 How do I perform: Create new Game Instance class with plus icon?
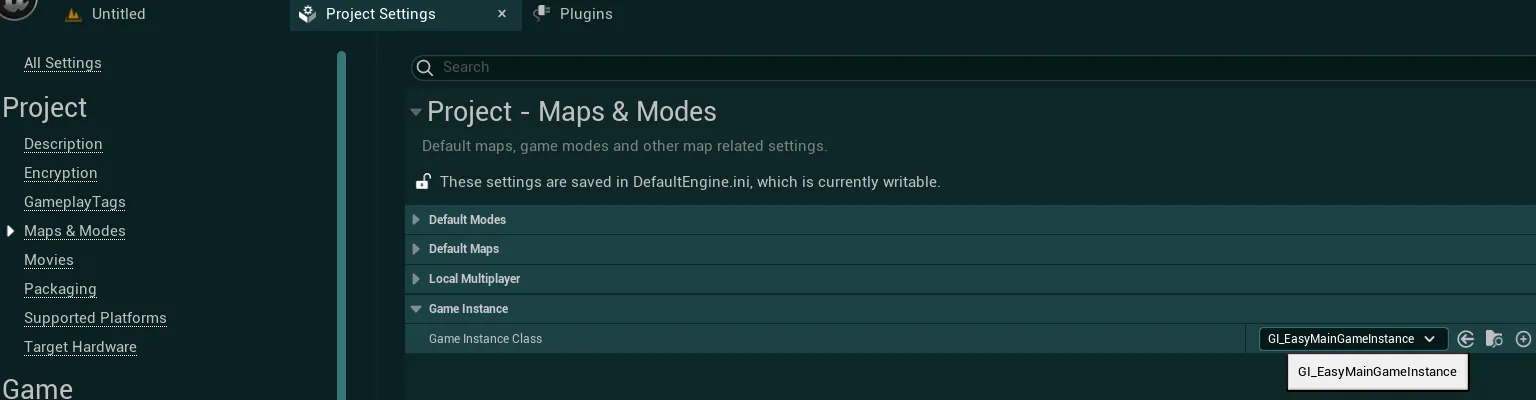1524,339
